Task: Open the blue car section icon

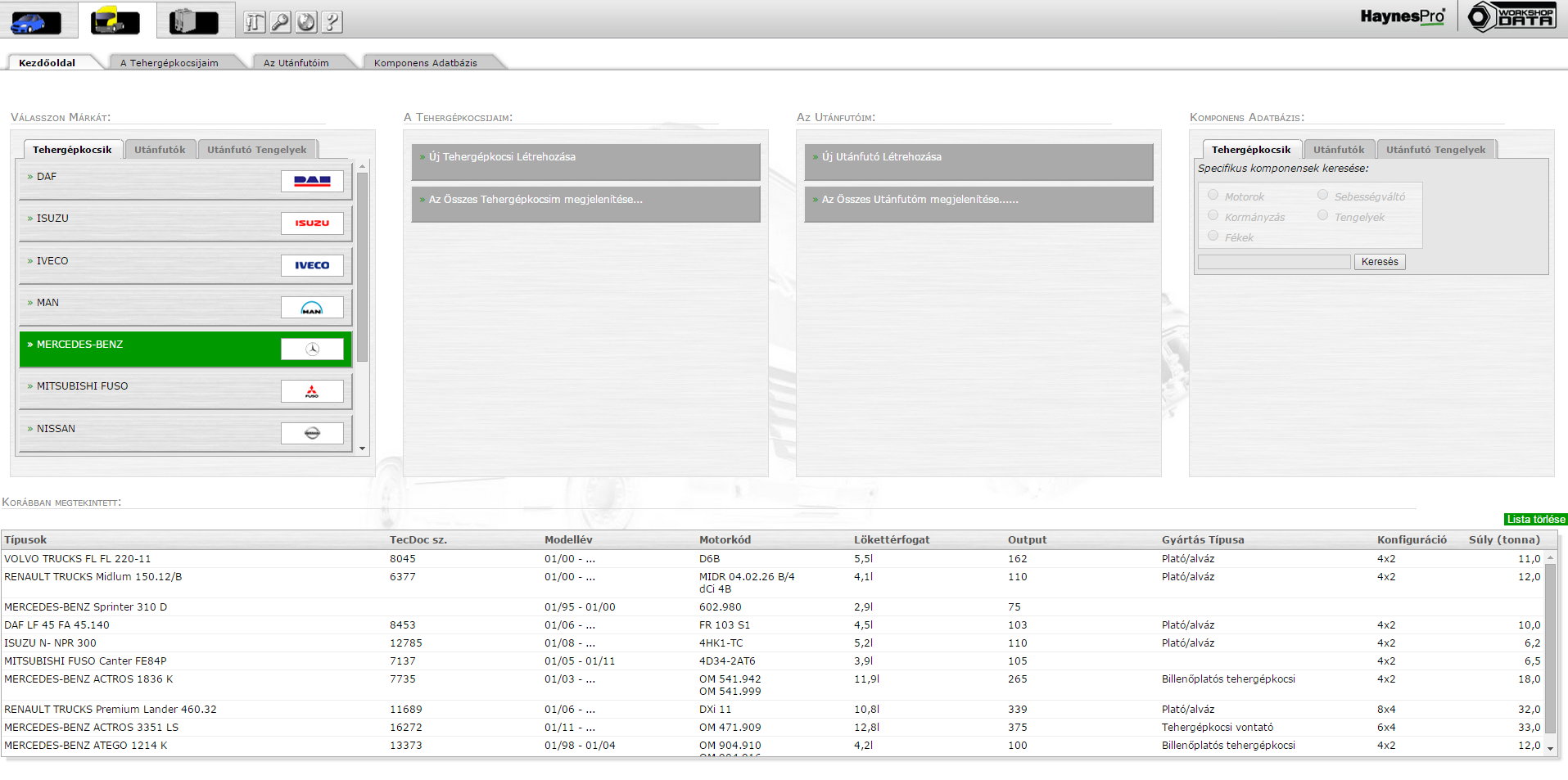Action: tap(35, 21)
